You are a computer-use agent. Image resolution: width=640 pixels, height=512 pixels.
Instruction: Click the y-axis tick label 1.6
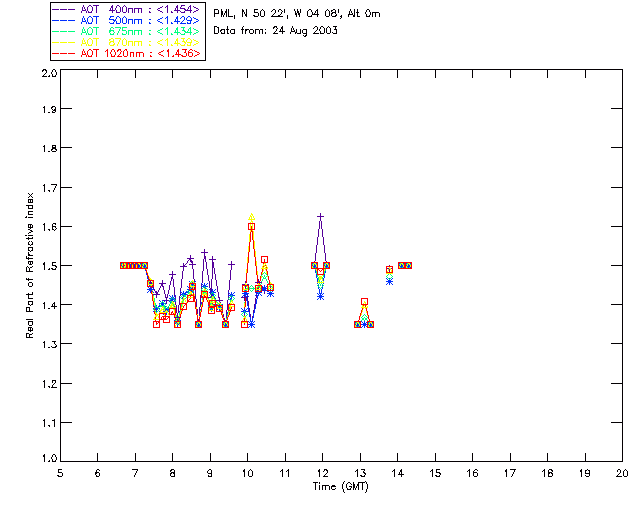point(49,227)
